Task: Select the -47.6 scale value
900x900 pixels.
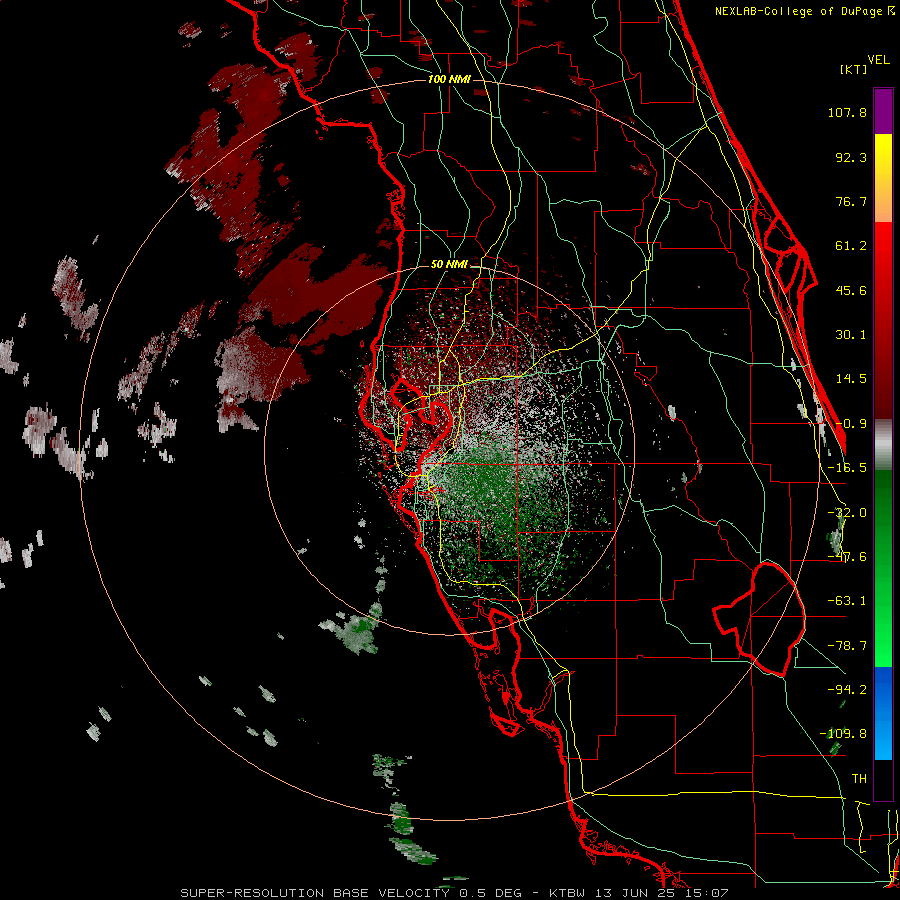Action: pos(847,557)
